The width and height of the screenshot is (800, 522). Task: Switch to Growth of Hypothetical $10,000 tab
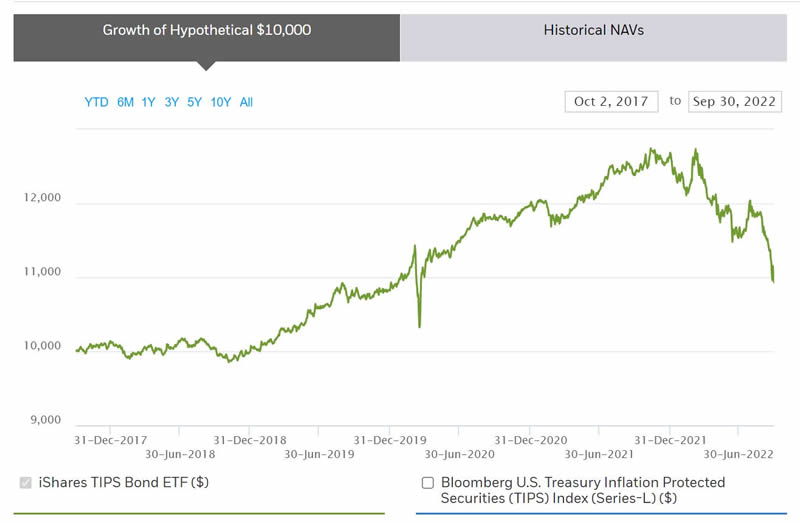point(207,31)
